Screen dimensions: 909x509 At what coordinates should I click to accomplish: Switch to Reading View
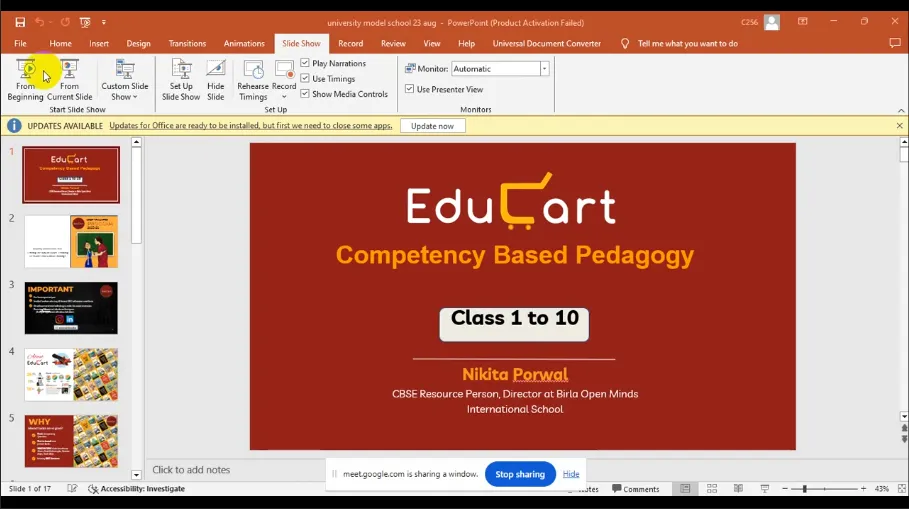pos(738,489)
